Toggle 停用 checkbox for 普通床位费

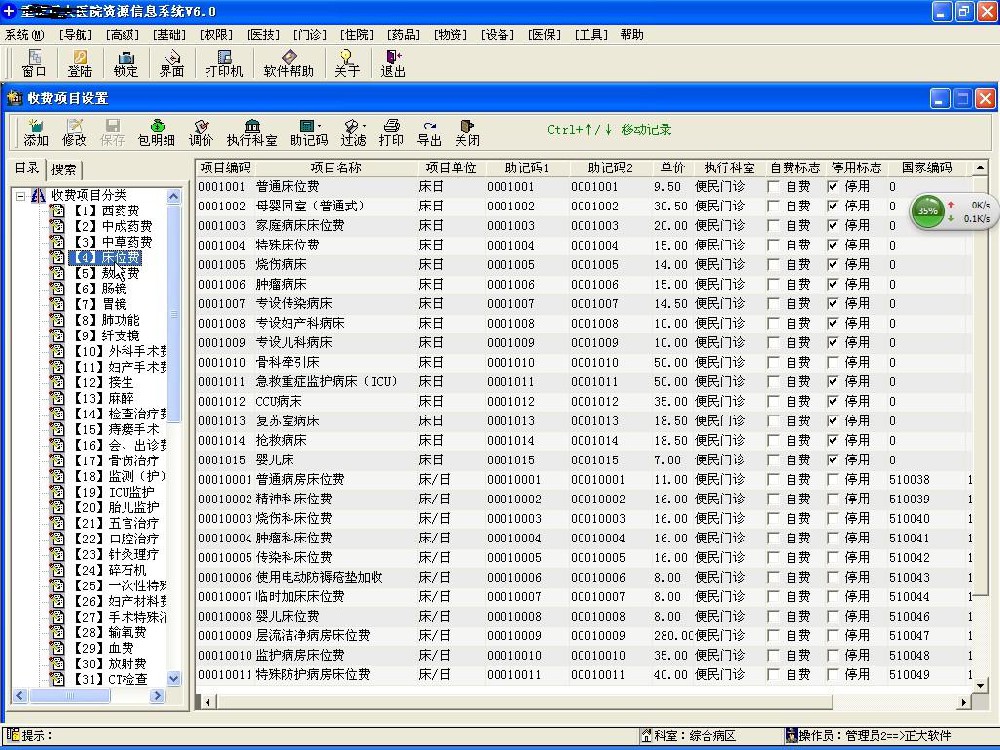[x=833, y=187]
